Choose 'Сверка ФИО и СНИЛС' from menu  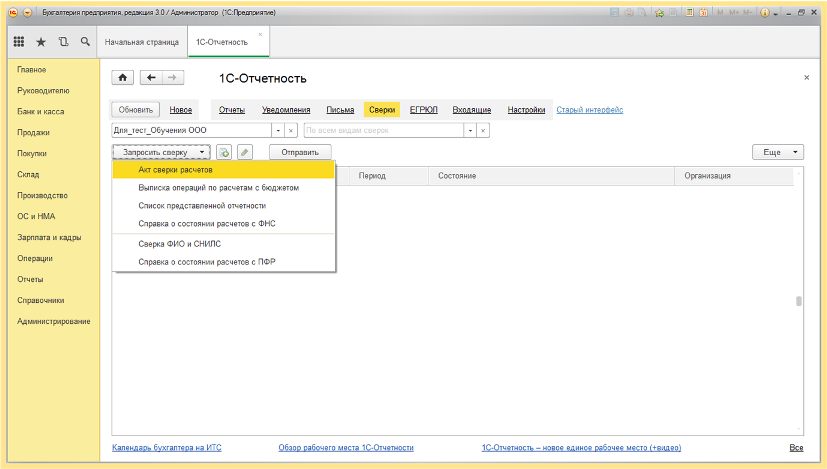click(180, 243)
